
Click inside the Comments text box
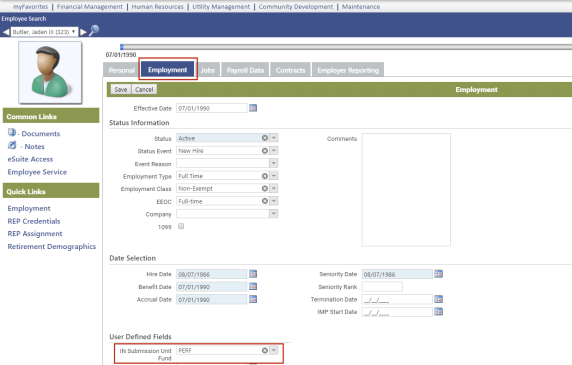(x=406, y=190)
